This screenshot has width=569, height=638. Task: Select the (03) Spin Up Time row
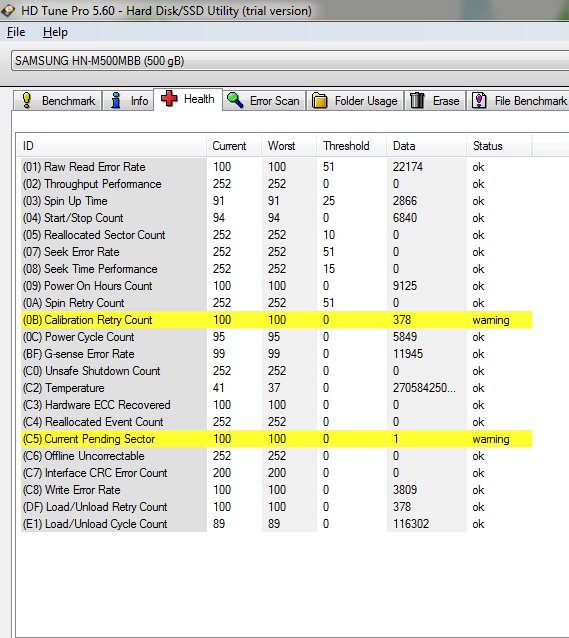(276, 201)
